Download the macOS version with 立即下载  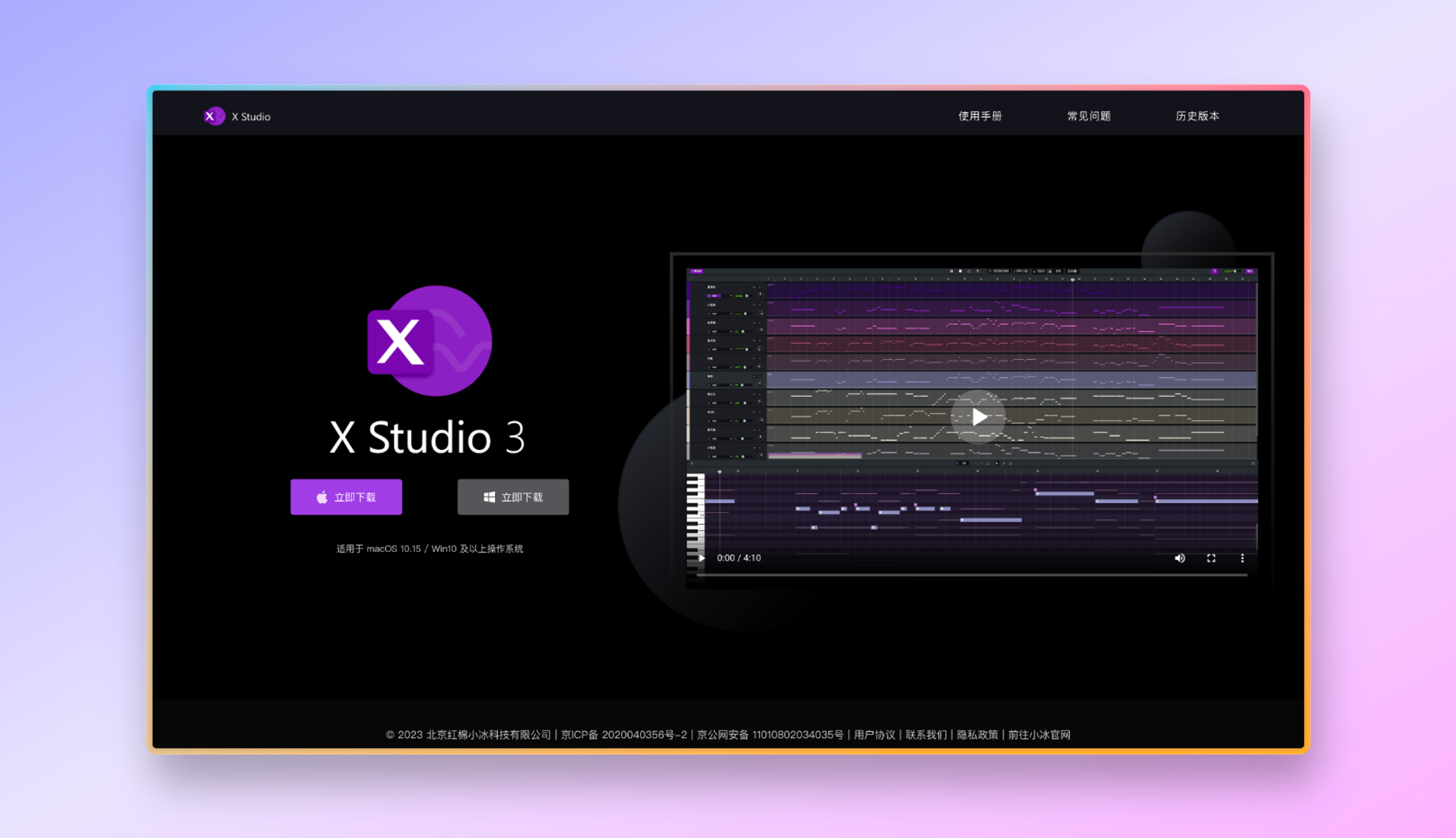tap(346, 497)
